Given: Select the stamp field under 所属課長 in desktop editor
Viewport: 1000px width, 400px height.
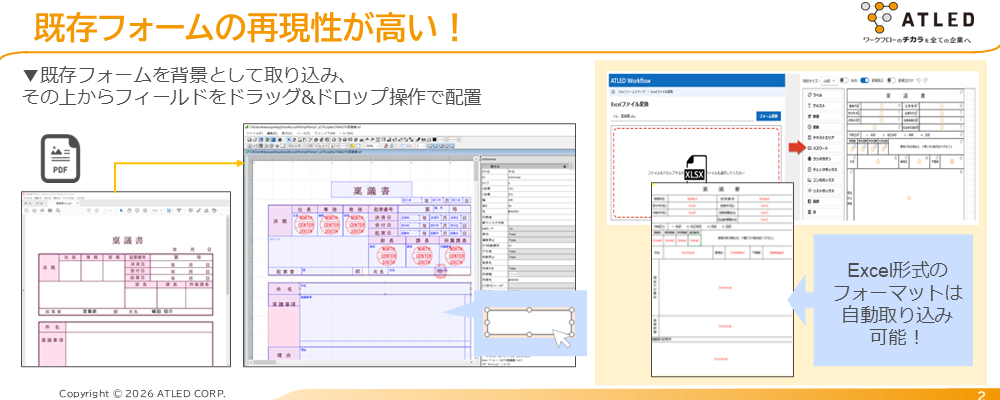Looking at the screenshot, I should tap(456, 255).
